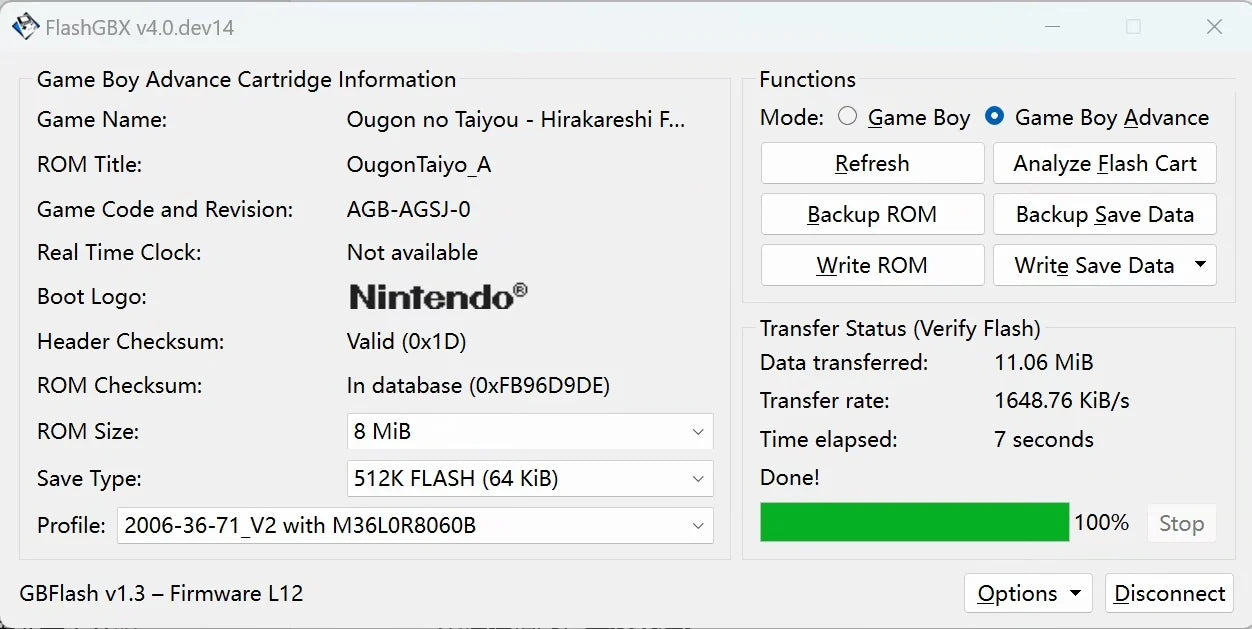Click the Refresh button

point(871,163)
